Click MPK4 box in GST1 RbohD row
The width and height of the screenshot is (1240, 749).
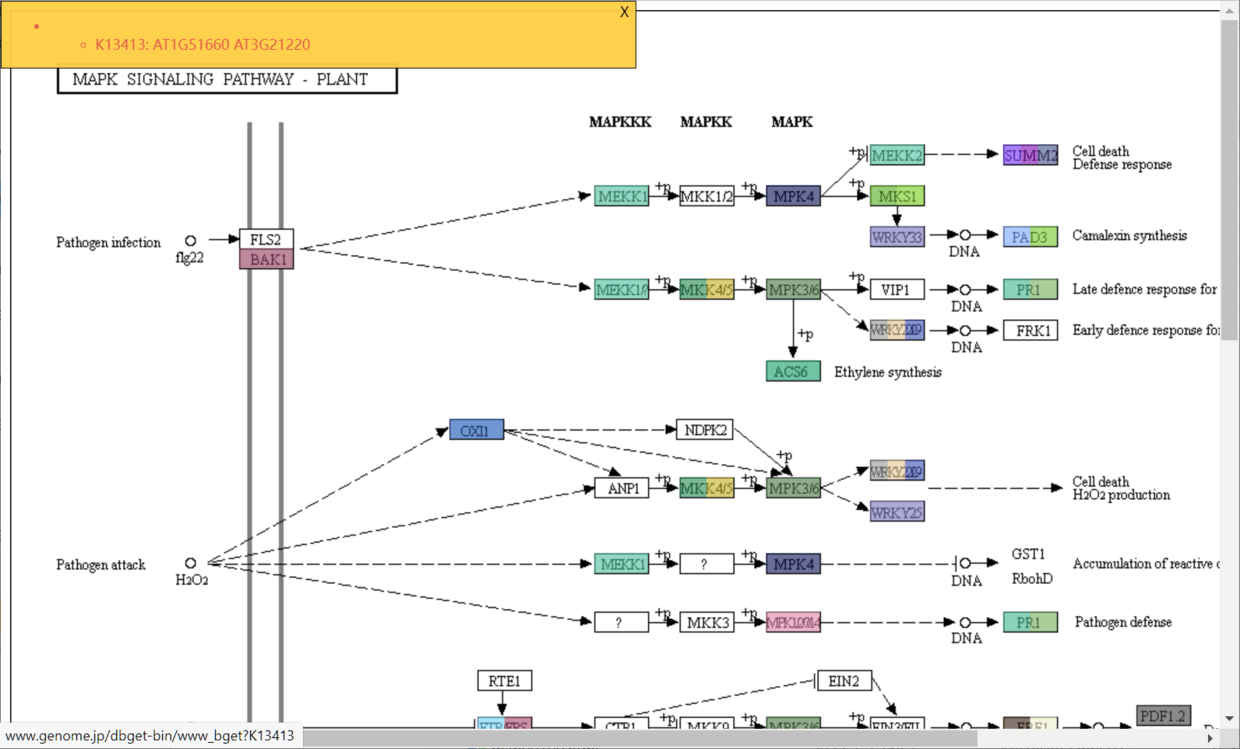point(793,564)
